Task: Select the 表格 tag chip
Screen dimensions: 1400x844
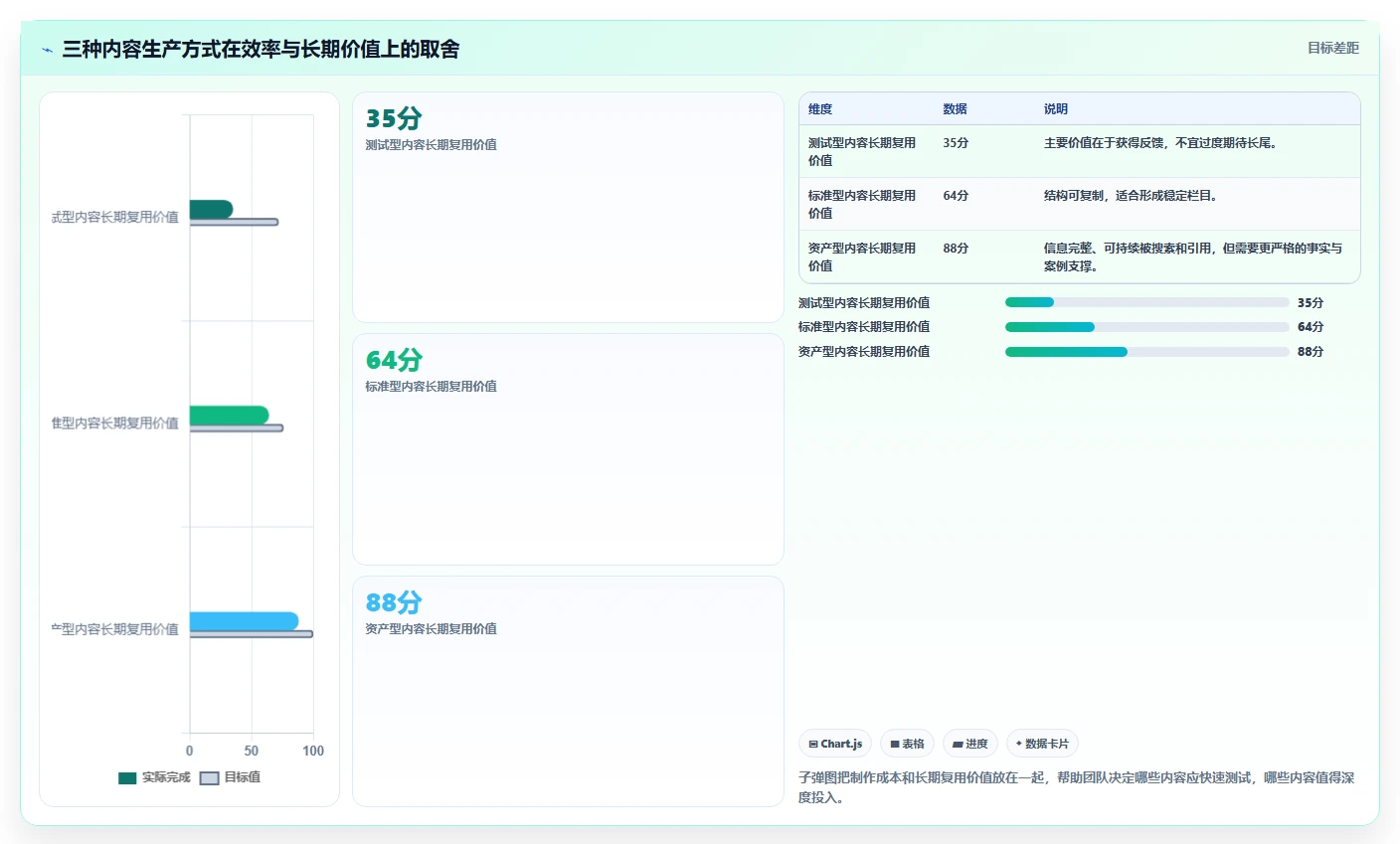Action: coord(907,744)
